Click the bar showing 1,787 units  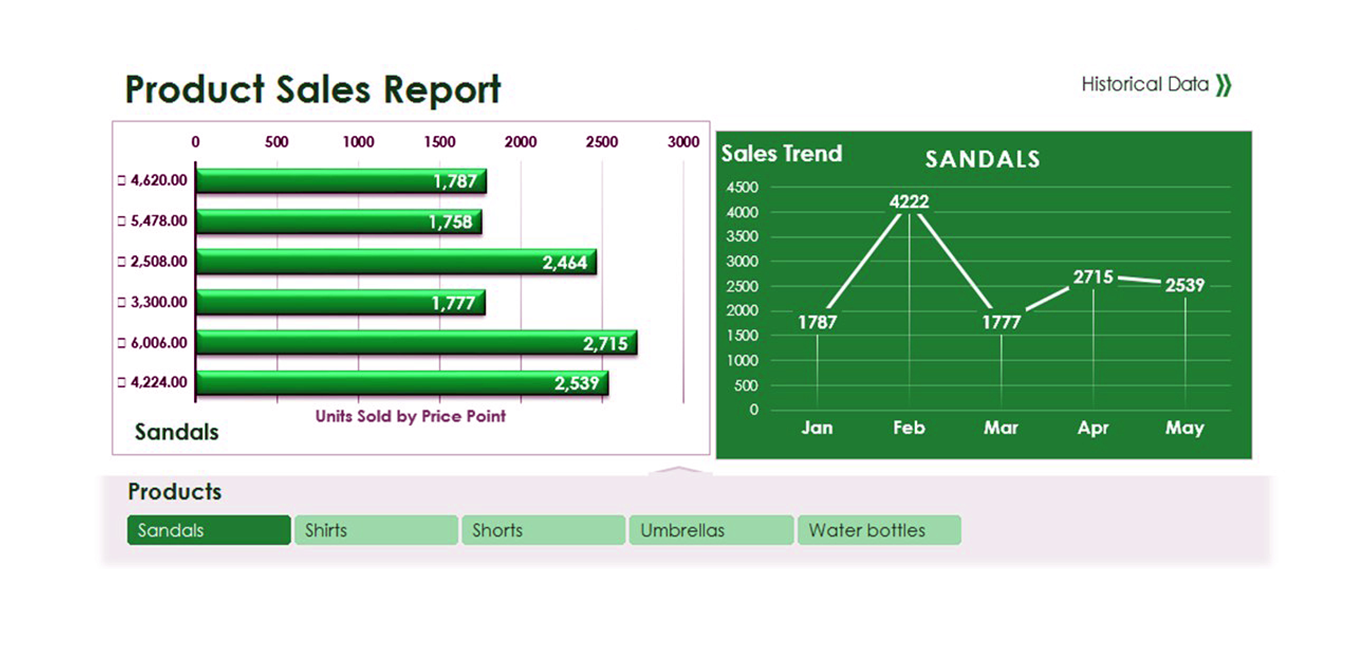[340, 181]
